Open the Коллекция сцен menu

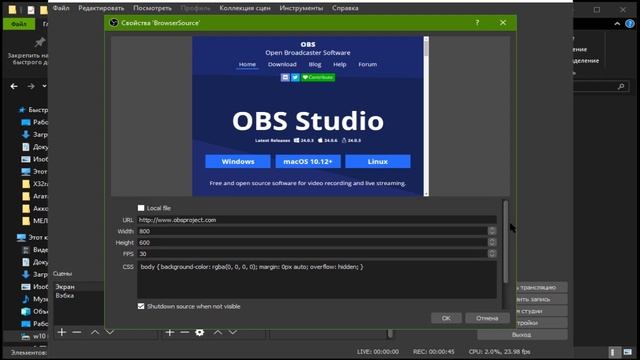(x=245, y=8)
